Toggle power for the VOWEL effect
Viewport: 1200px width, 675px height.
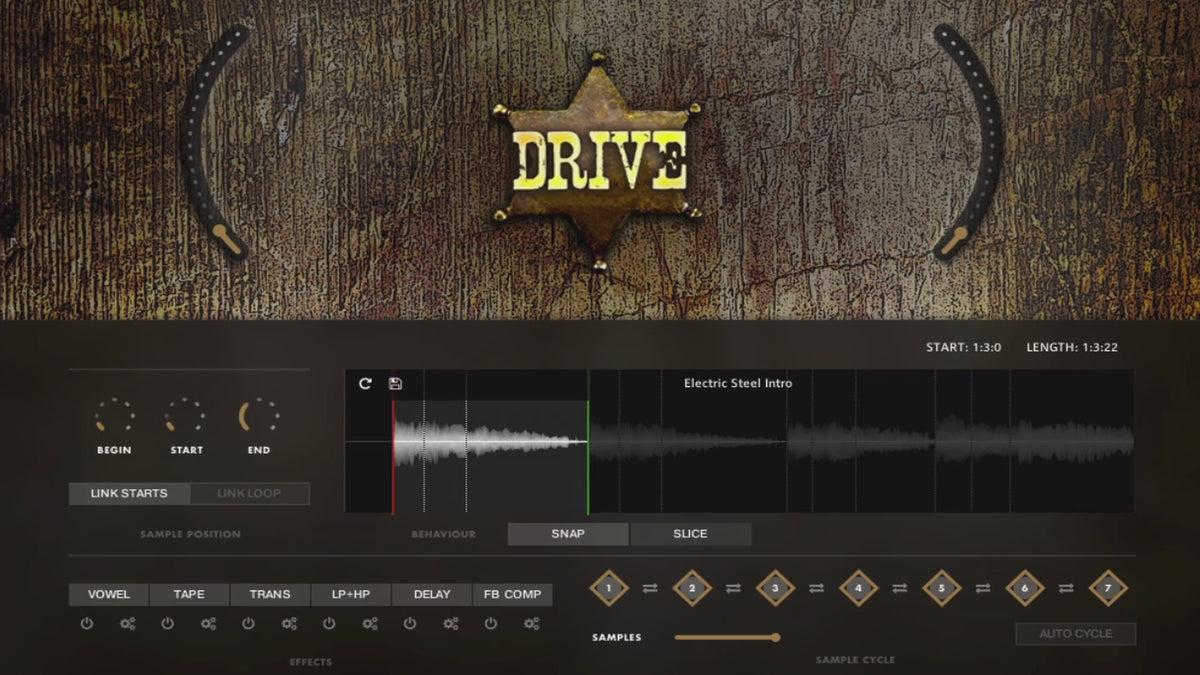click(x=87, y=624)
